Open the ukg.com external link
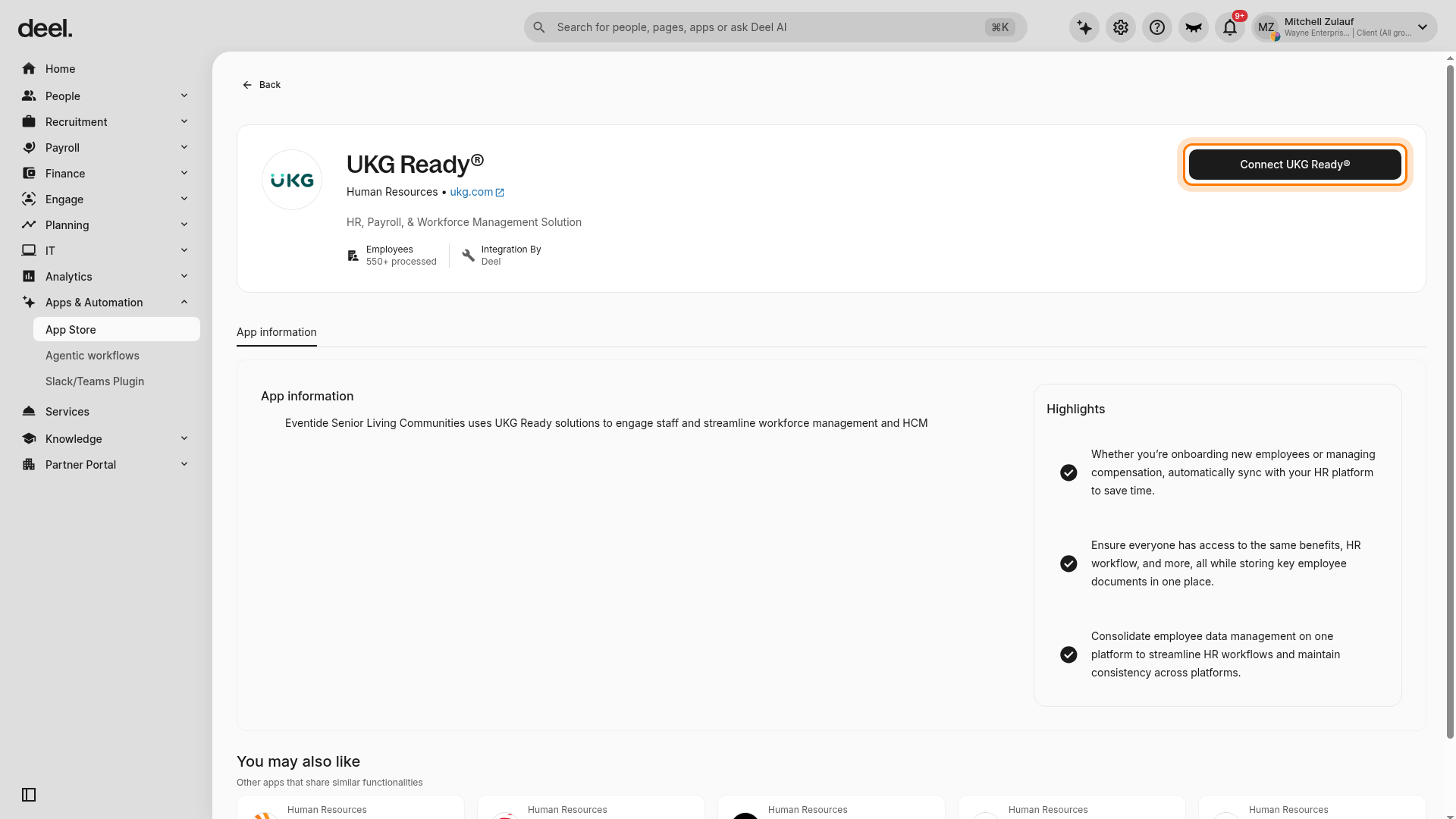Screen dimensions: 1456x819 477,192
